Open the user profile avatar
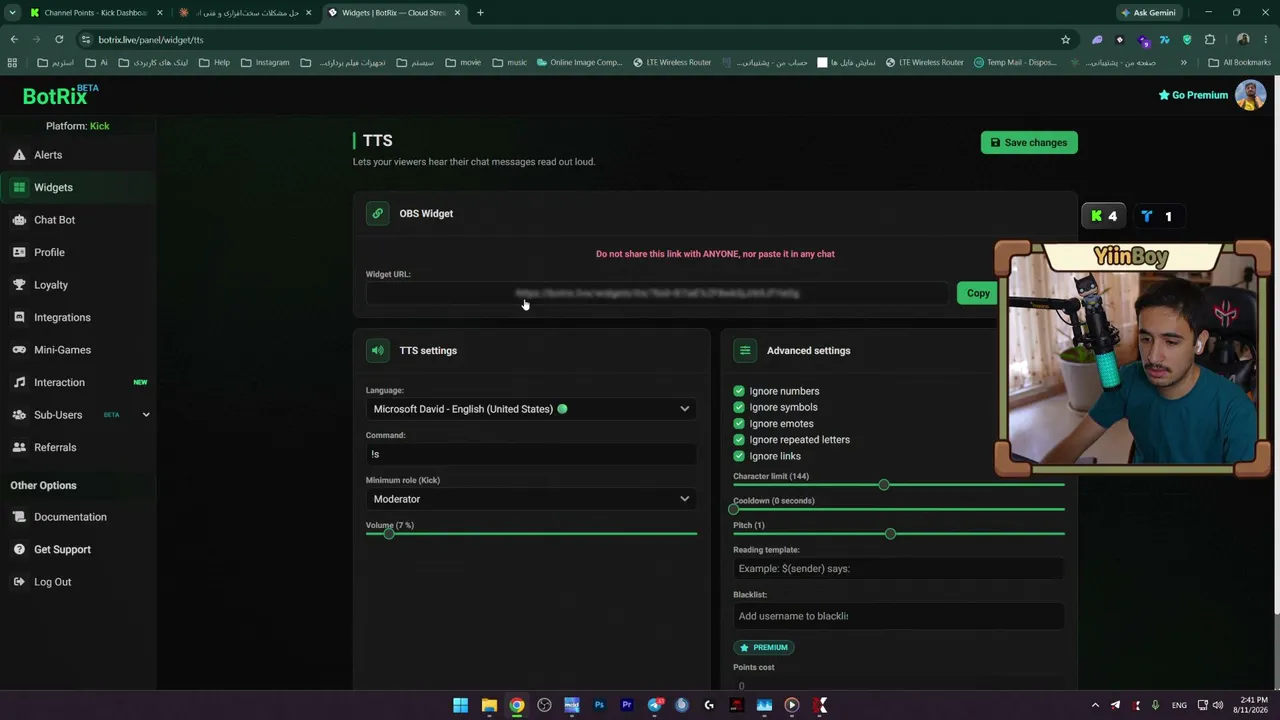Screen dimensions: 1280x720 (1250, 95)
